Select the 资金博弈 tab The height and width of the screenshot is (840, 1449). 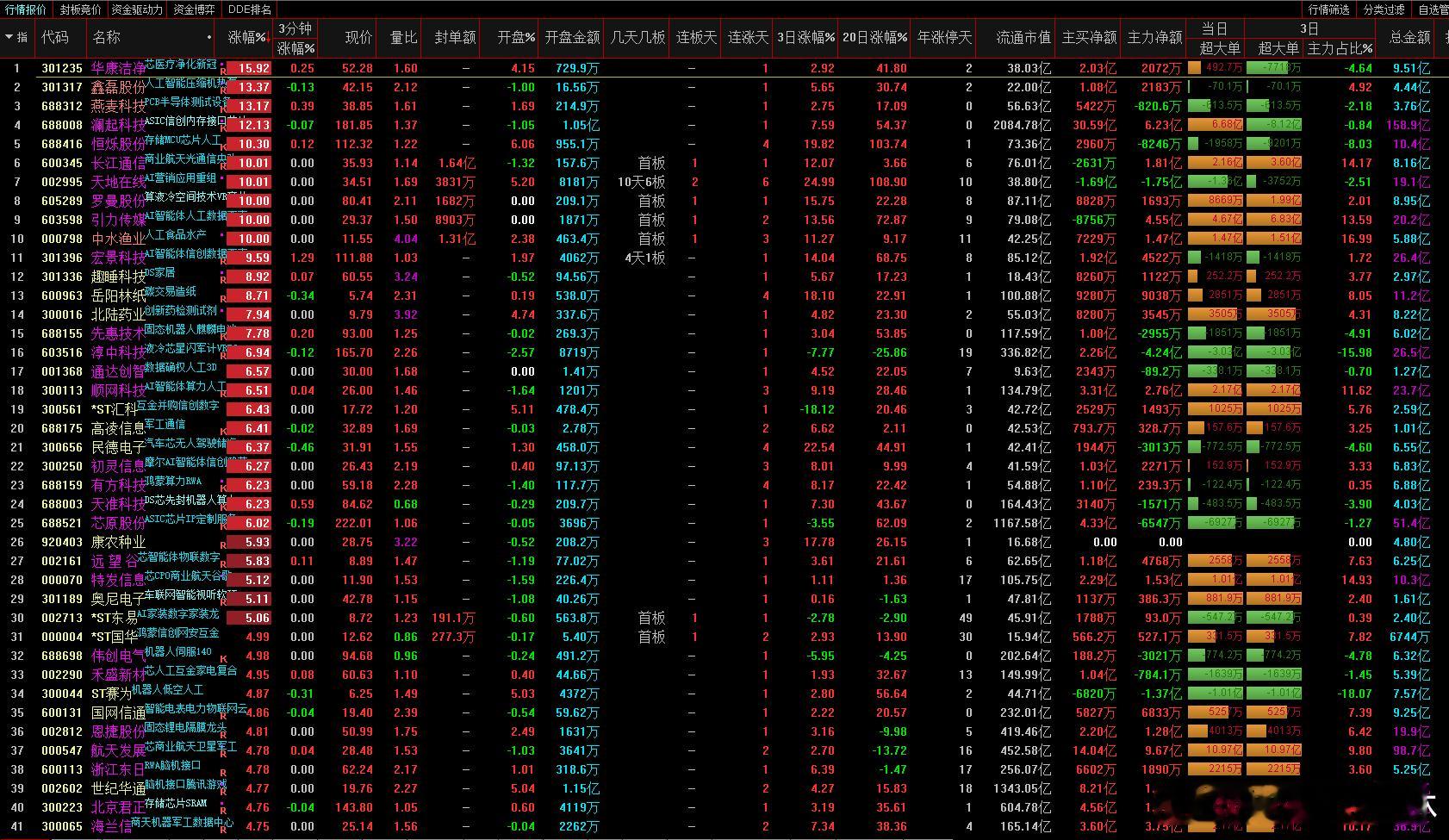[194, 9]
